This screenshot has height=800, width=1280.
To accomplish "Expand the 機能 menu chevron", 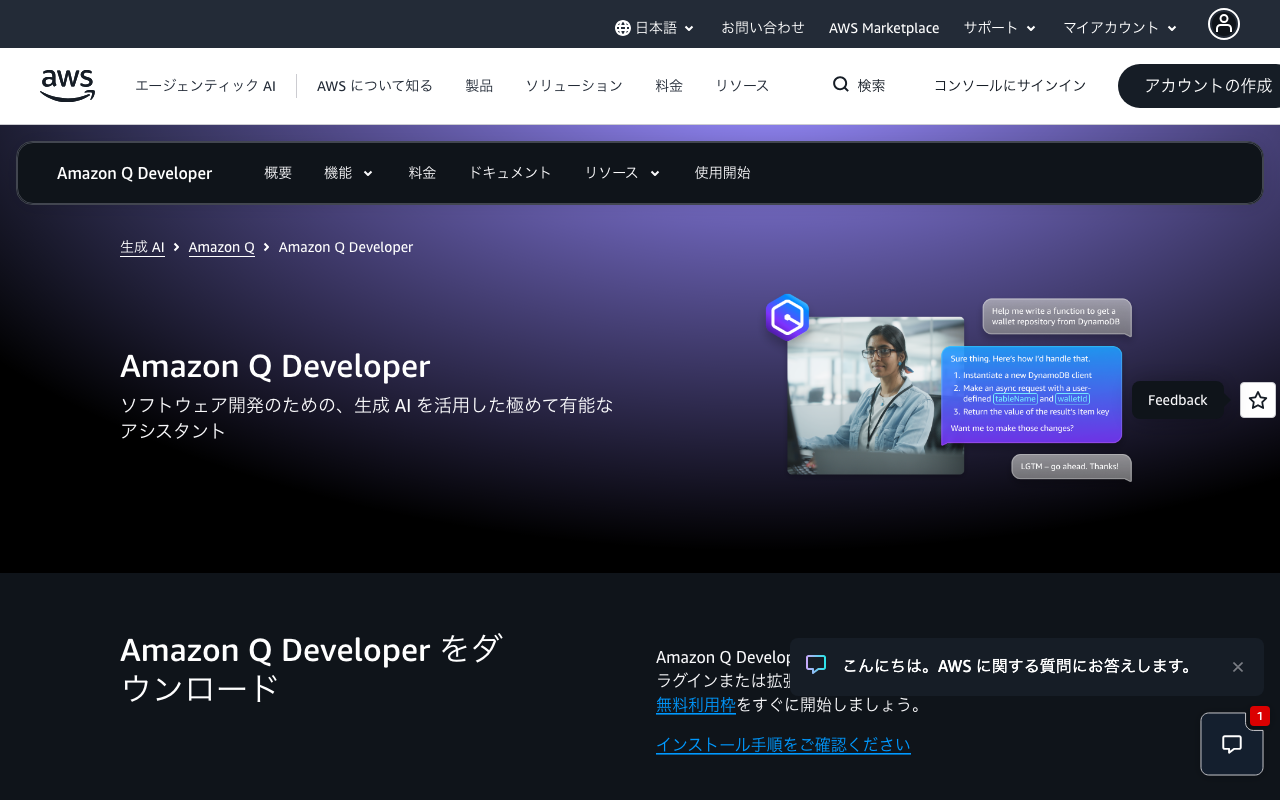I will pyautogui.click(x=368, y=174).
